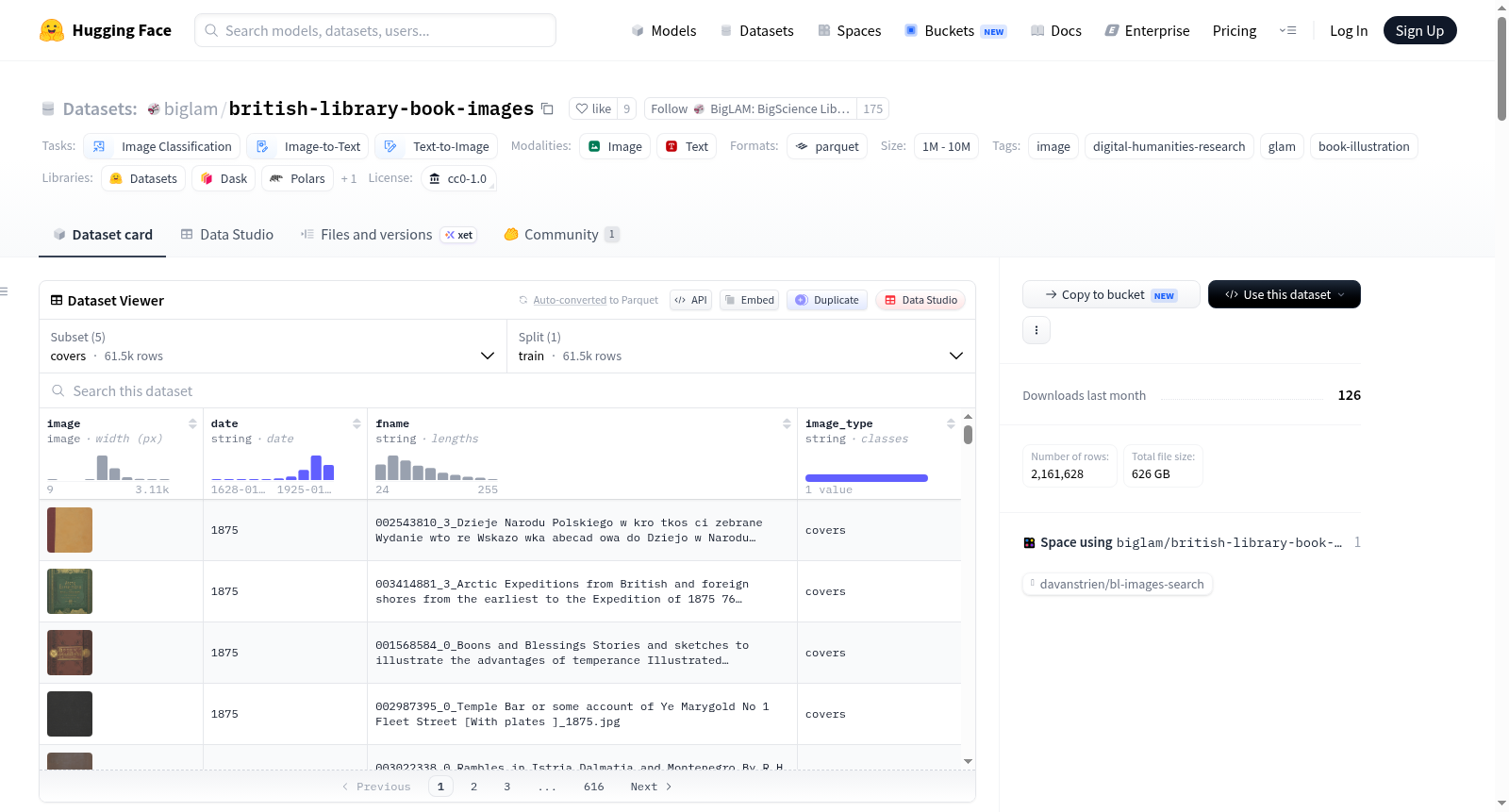Focus the Search models, datasets, users field
Screen dimensions: 1509x812
(375, 30)
